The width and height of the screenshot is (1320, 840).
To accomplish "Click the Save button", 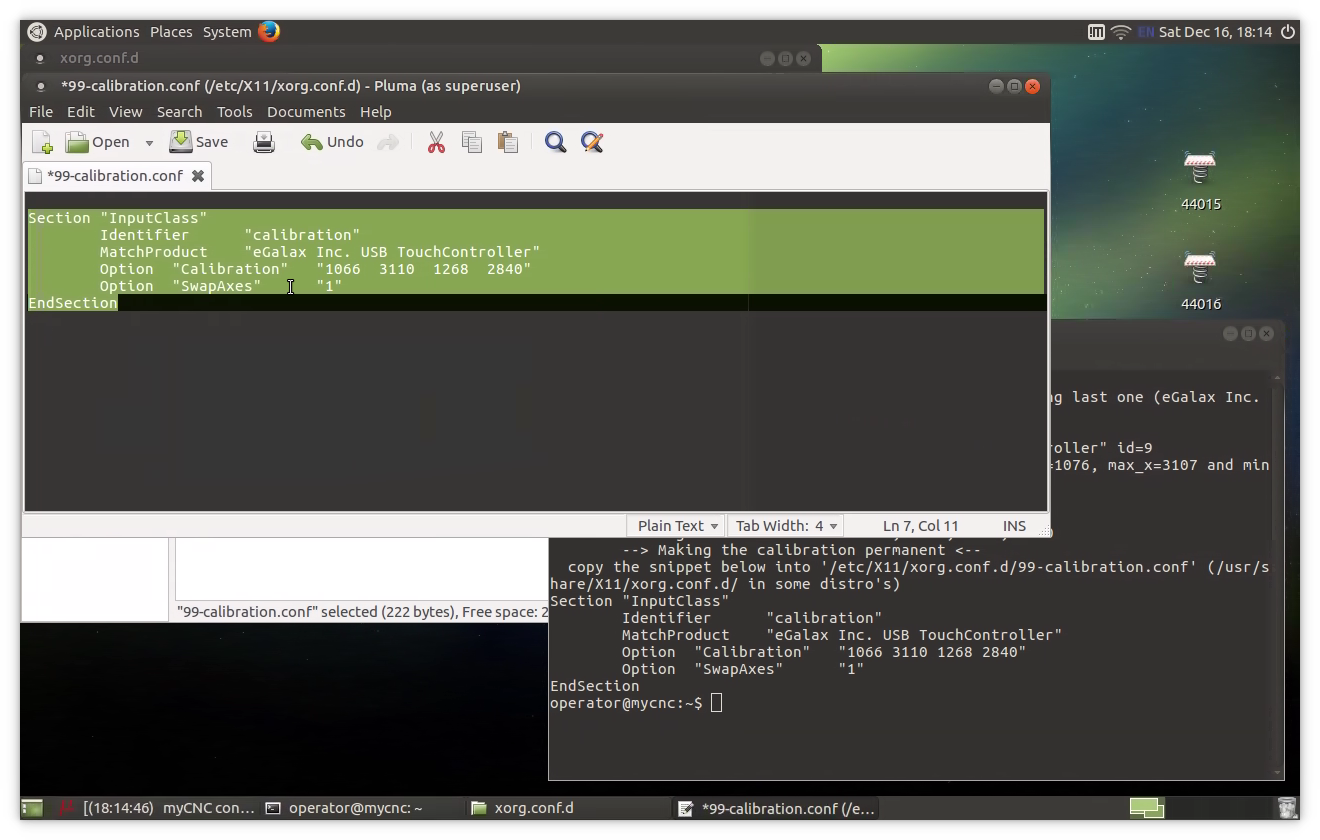I will point(199,142).
